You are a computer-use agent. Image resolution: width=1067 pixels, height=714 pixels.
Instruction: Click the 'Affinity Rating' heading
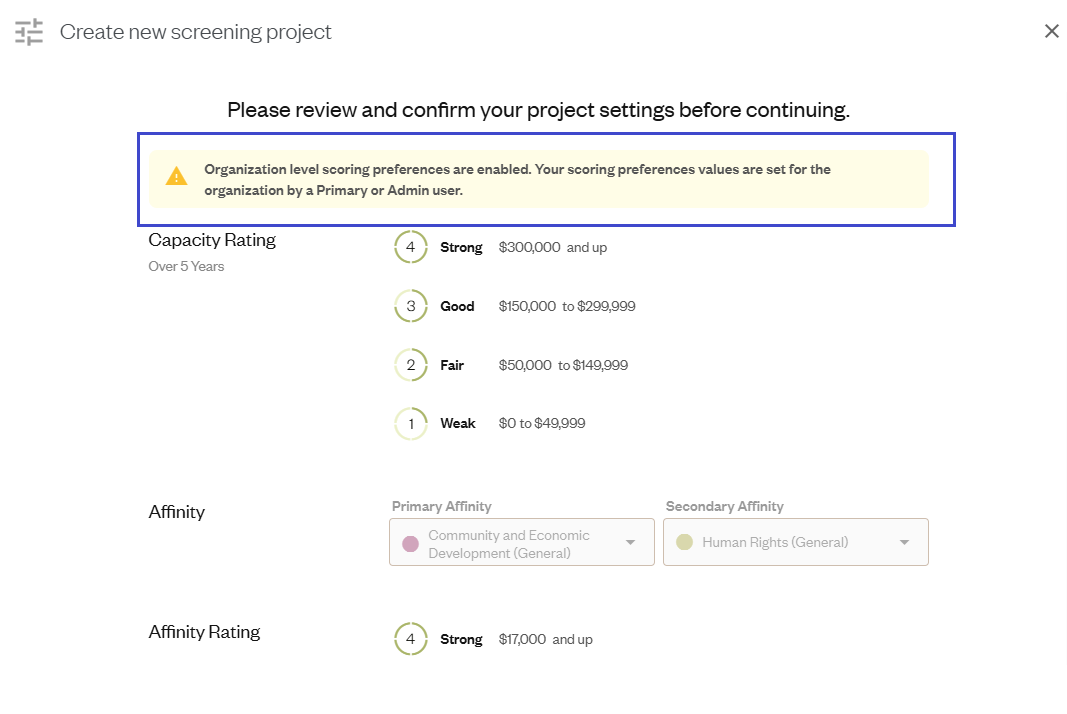tap(204, 632)
